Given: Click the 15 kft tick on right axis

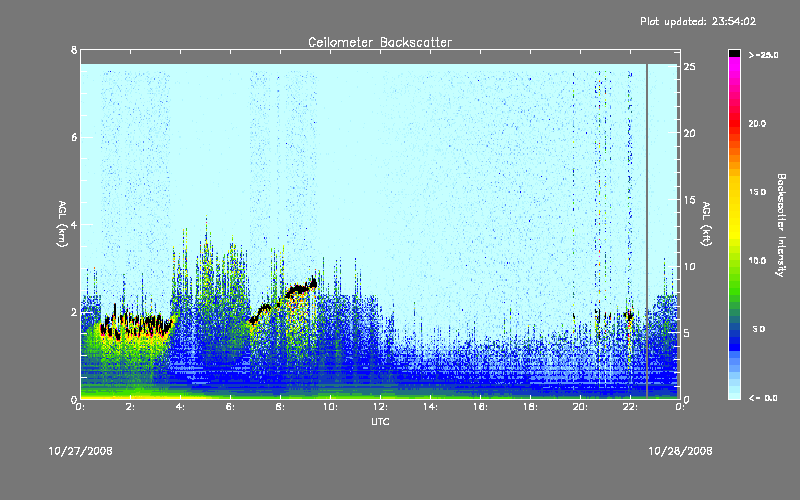Looking at the screenshot, I should 690,200.
